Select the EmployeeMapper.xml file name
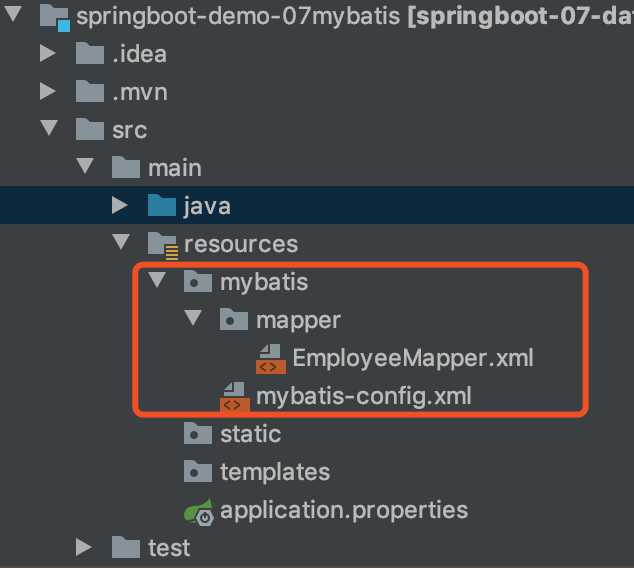This screenshot has width=634, height=568. [x=413, y=358]
